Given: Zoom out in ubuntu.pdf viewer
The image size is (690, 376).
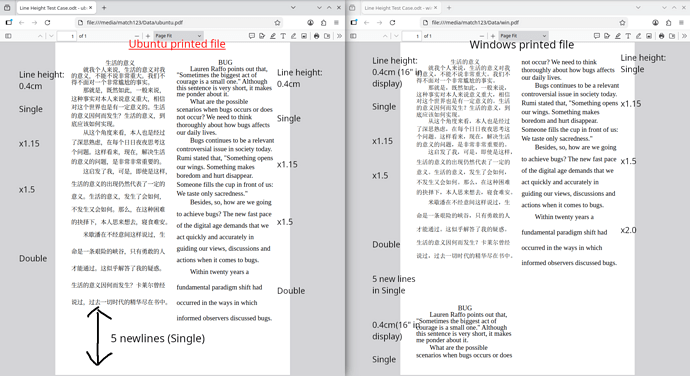Looking at the screenshot, I should (x=137, y=36).
